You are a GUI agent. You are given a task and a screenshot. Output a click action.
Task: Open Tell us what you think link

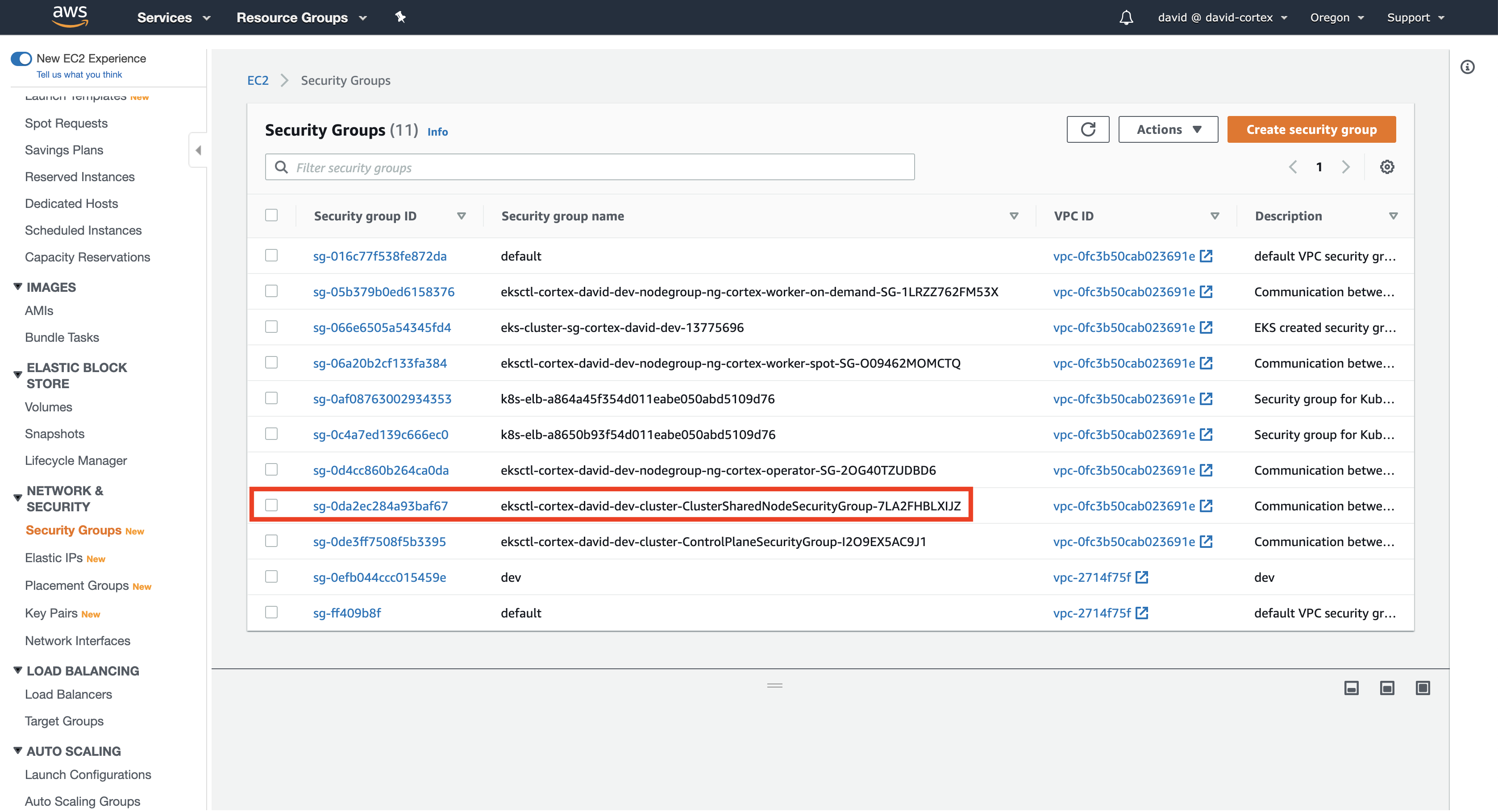(79, 75)
